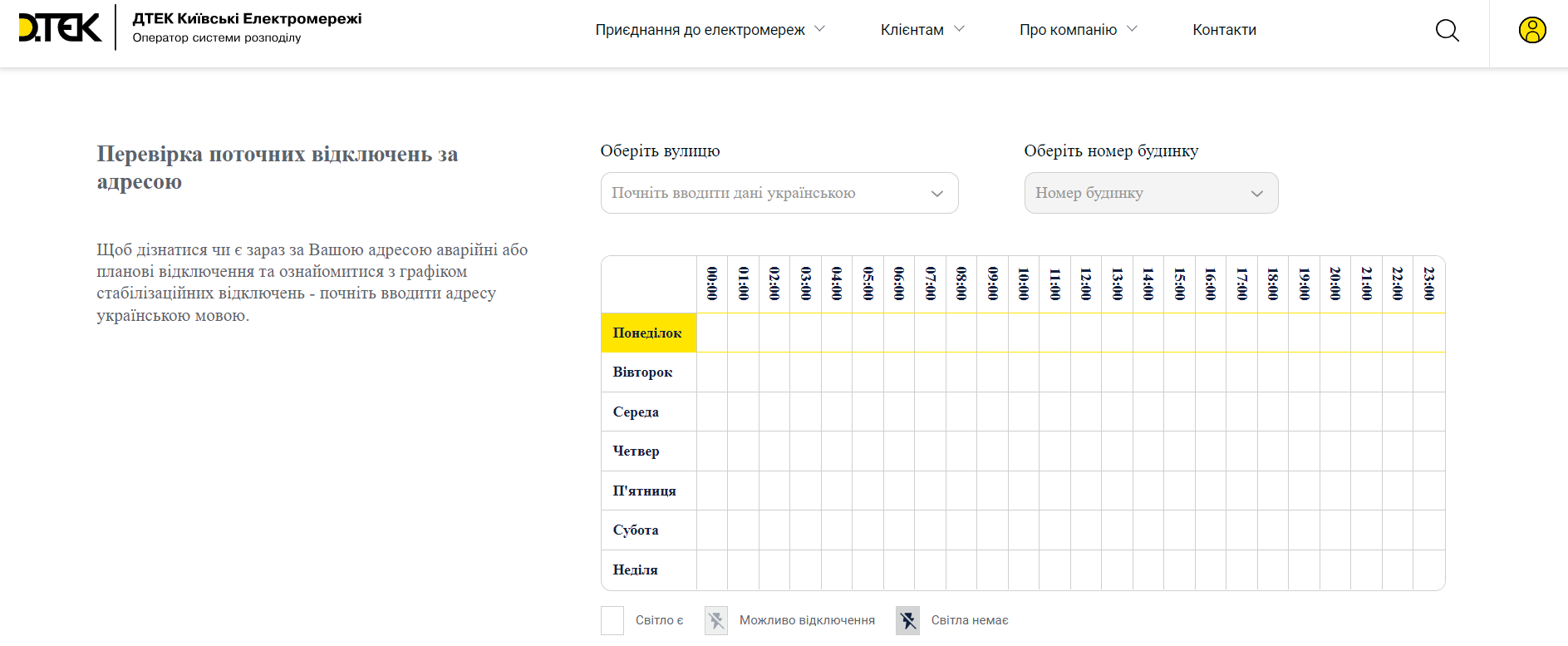1568x646 pixels.
Task: Click the 23:00 column header
Action: pos(1429,284)
